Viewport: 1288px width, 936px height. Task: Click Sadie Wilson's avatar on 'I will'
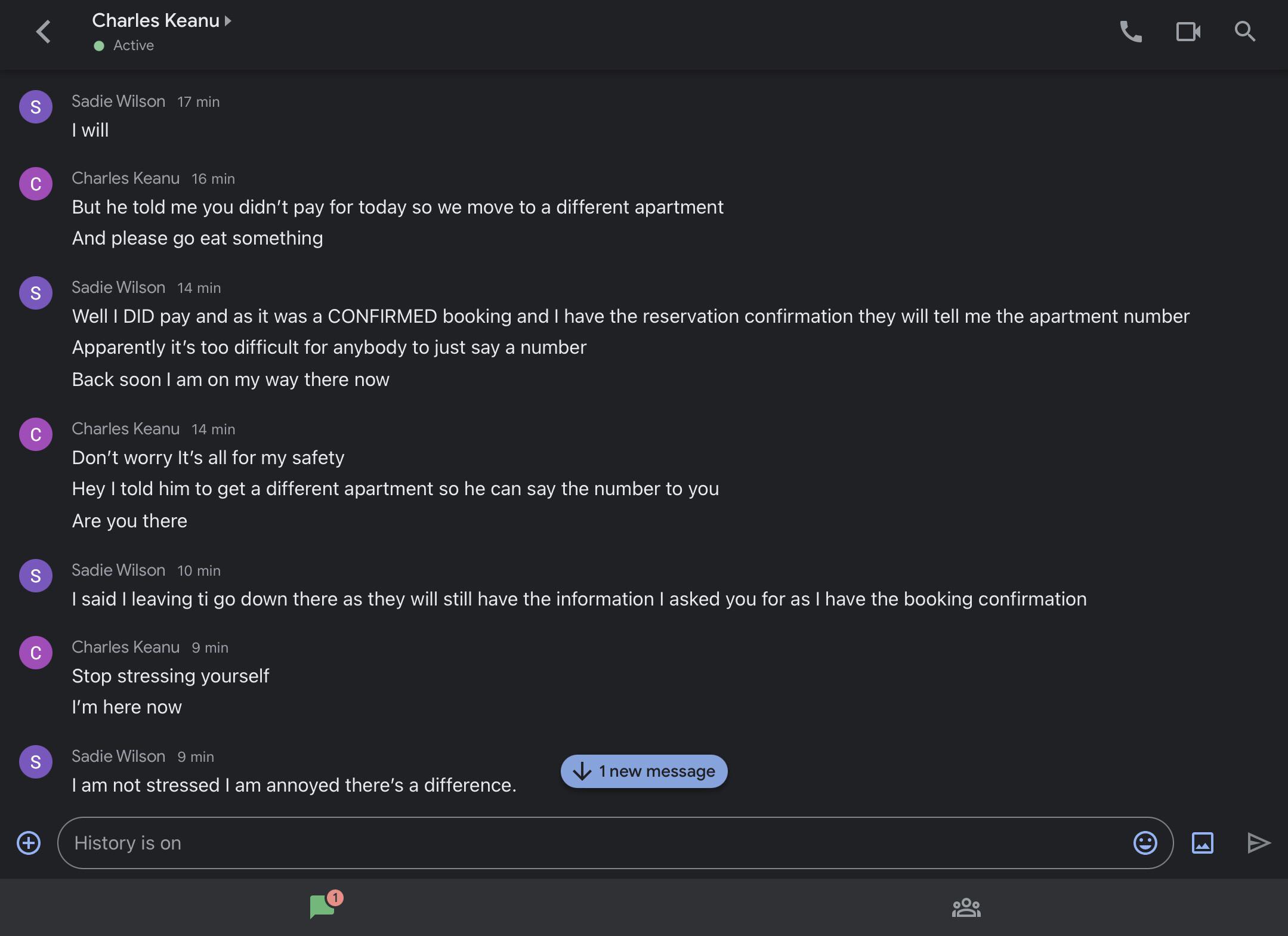[x=36, y=107]
